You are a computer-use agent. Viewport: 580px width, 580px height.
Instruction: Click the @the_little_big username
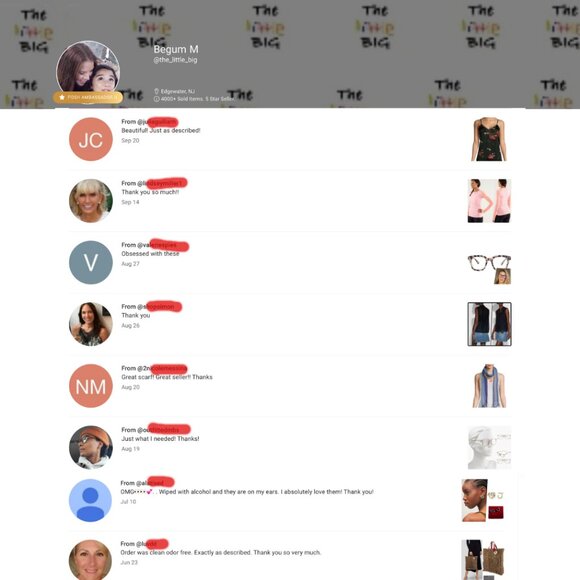coord(175,60)
